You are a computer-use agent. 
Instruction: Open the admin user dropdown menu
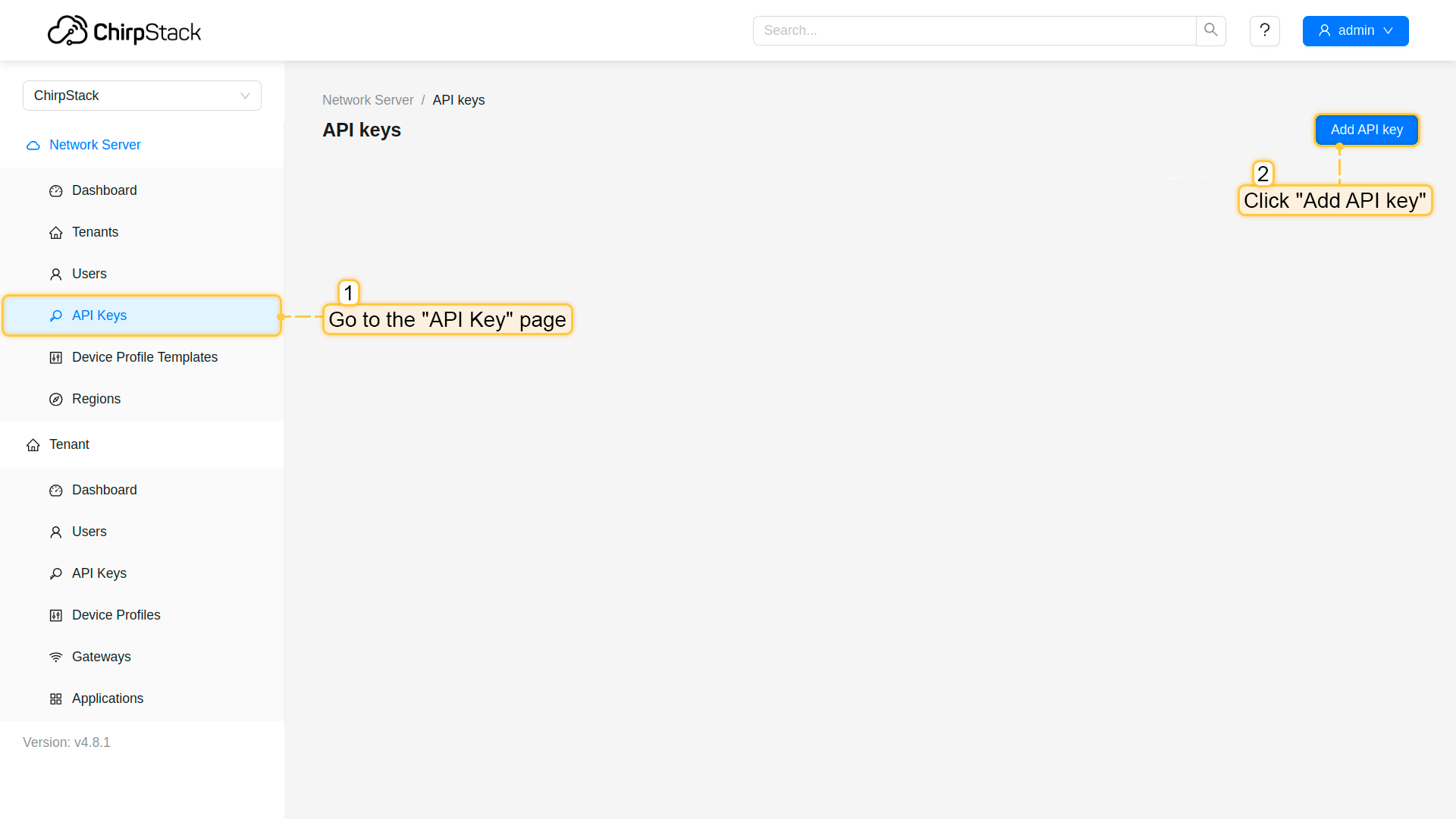[1355, 31]
